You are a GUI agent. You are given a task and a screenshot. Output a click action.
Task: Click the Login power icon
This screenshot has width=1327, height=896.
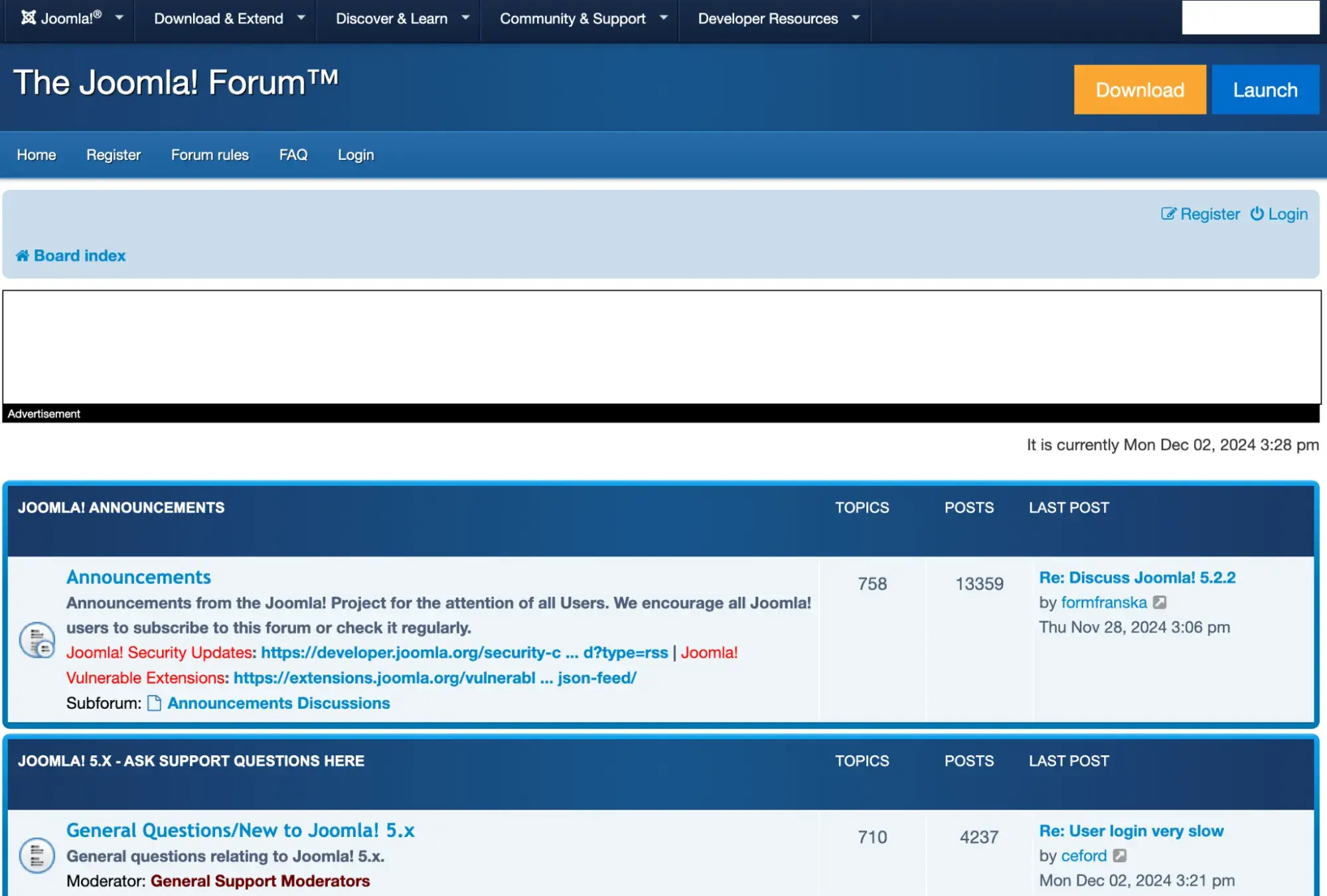coord(1257,214)
